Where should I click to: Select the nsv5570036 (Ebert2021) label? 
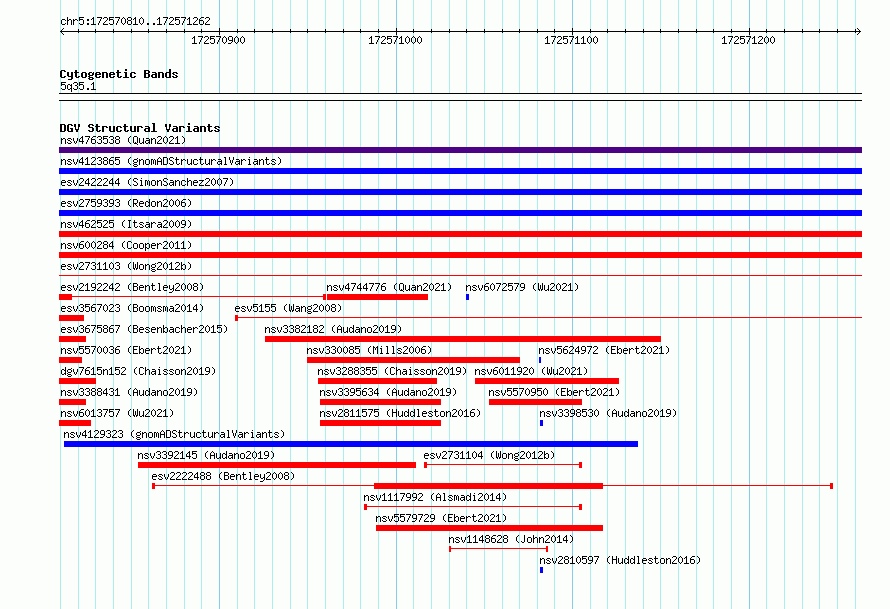126,350
